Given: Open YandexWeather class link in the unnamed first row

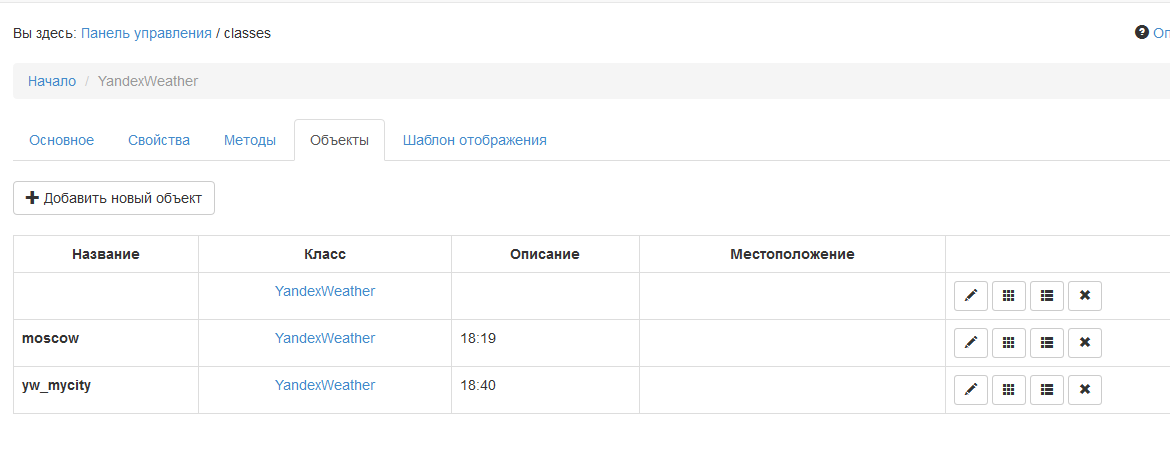Looking at the screenshot, I should [325, 291].
